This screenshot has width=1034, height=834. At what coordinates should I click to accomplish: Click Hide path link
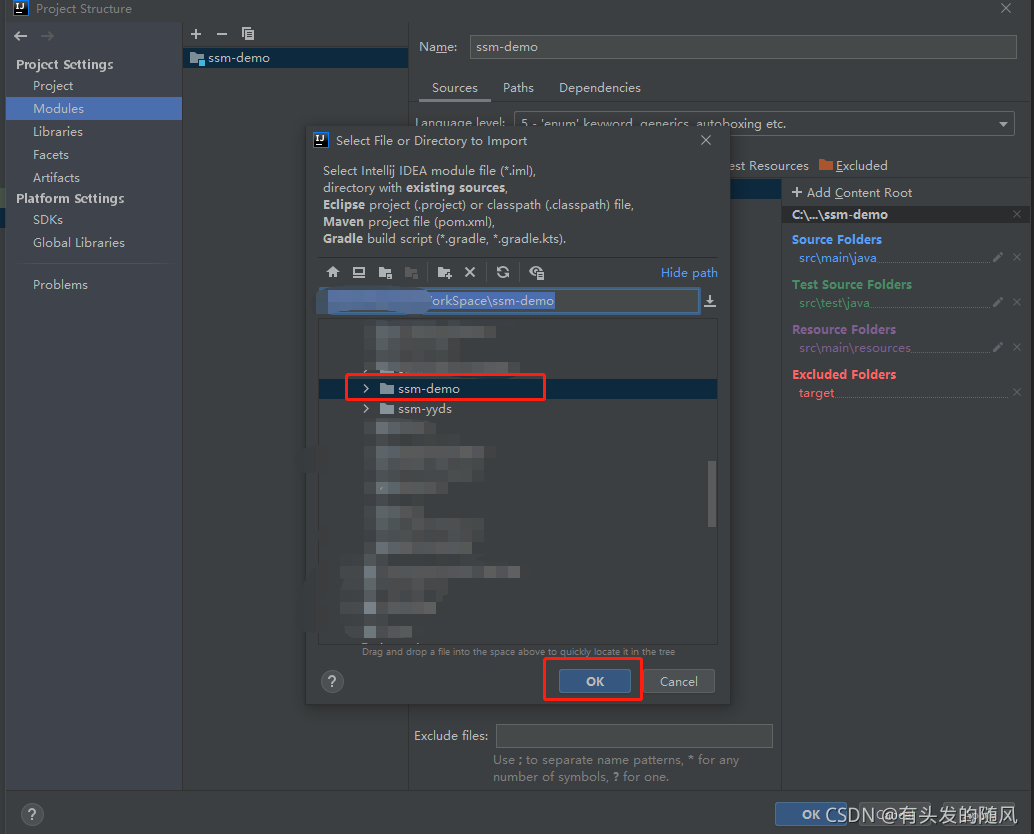pyautogui.click(x=688, y=273)
